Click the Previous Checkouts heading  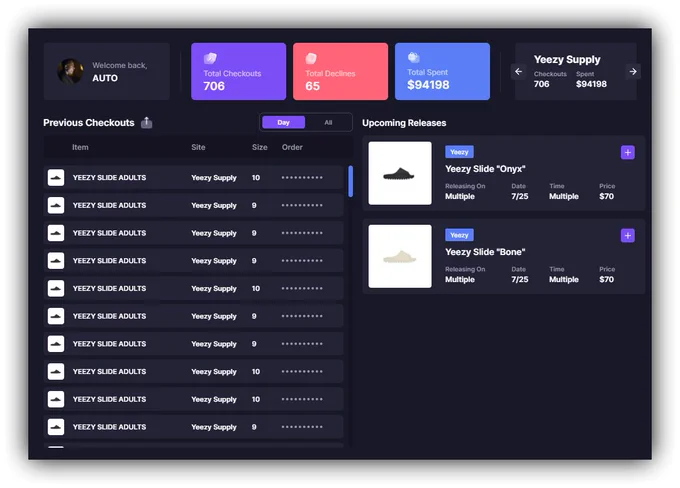(x=89, y=123)
